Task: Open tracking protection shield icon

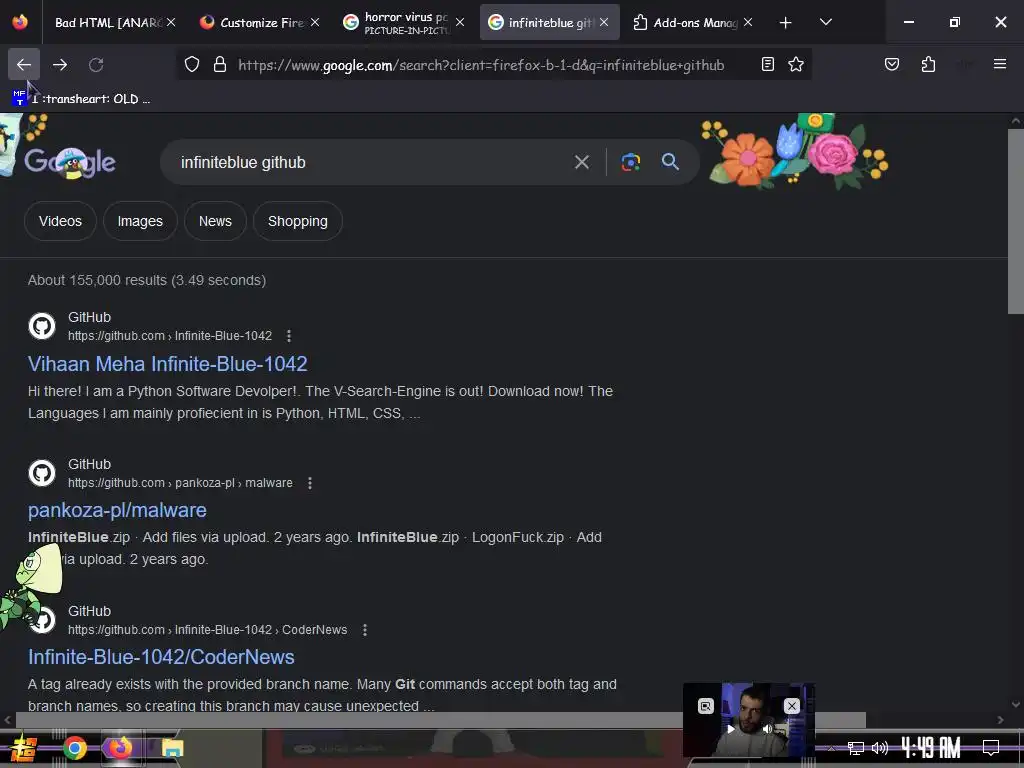Action: click(191, 65)
